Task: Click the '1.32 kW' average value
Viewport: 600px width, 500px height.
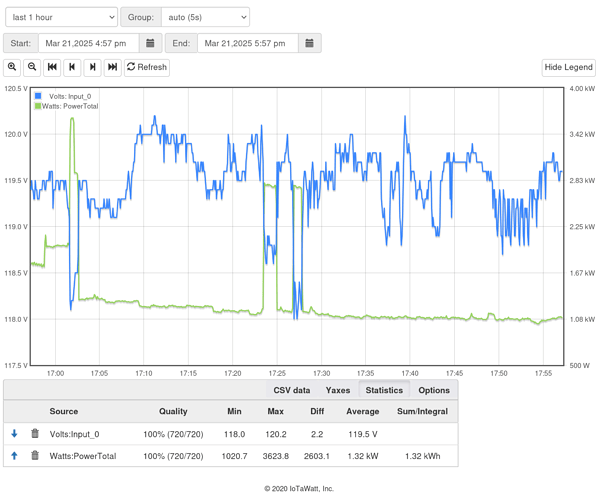Action: click(363, 456)
